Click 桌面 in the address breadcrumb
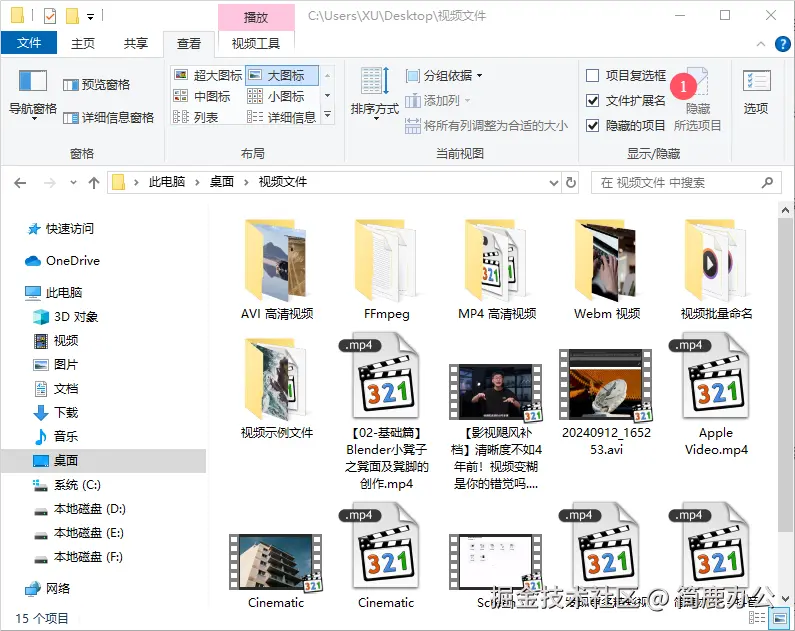The image size is (795, 631). point(222,182)
